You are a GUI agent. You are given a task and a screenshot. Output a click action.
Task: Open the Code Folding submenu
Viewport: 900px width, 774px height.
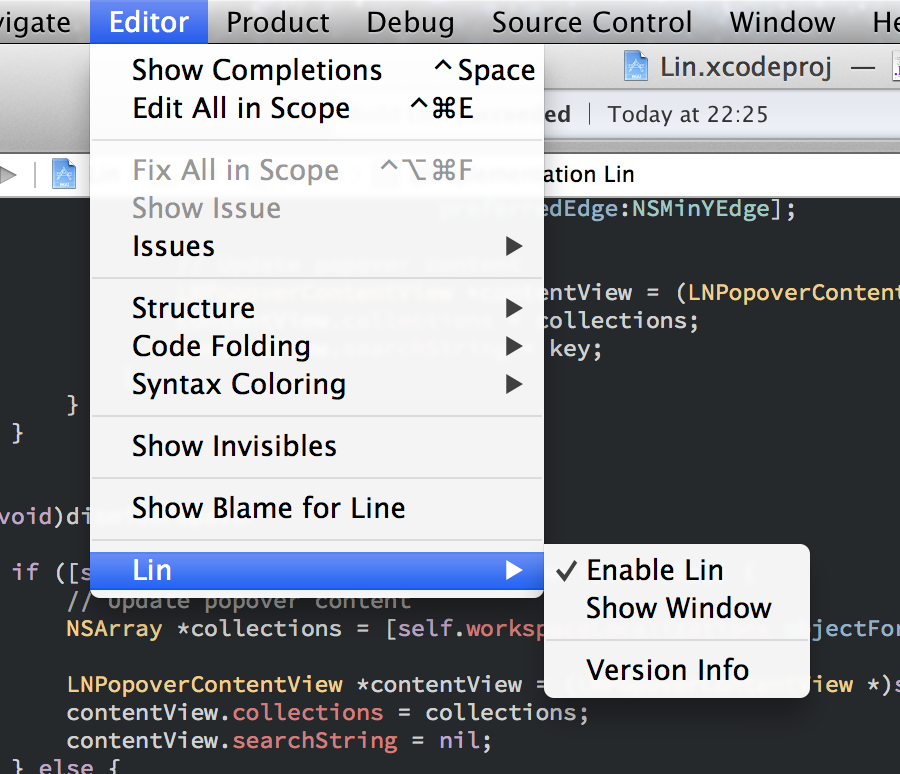221,346
